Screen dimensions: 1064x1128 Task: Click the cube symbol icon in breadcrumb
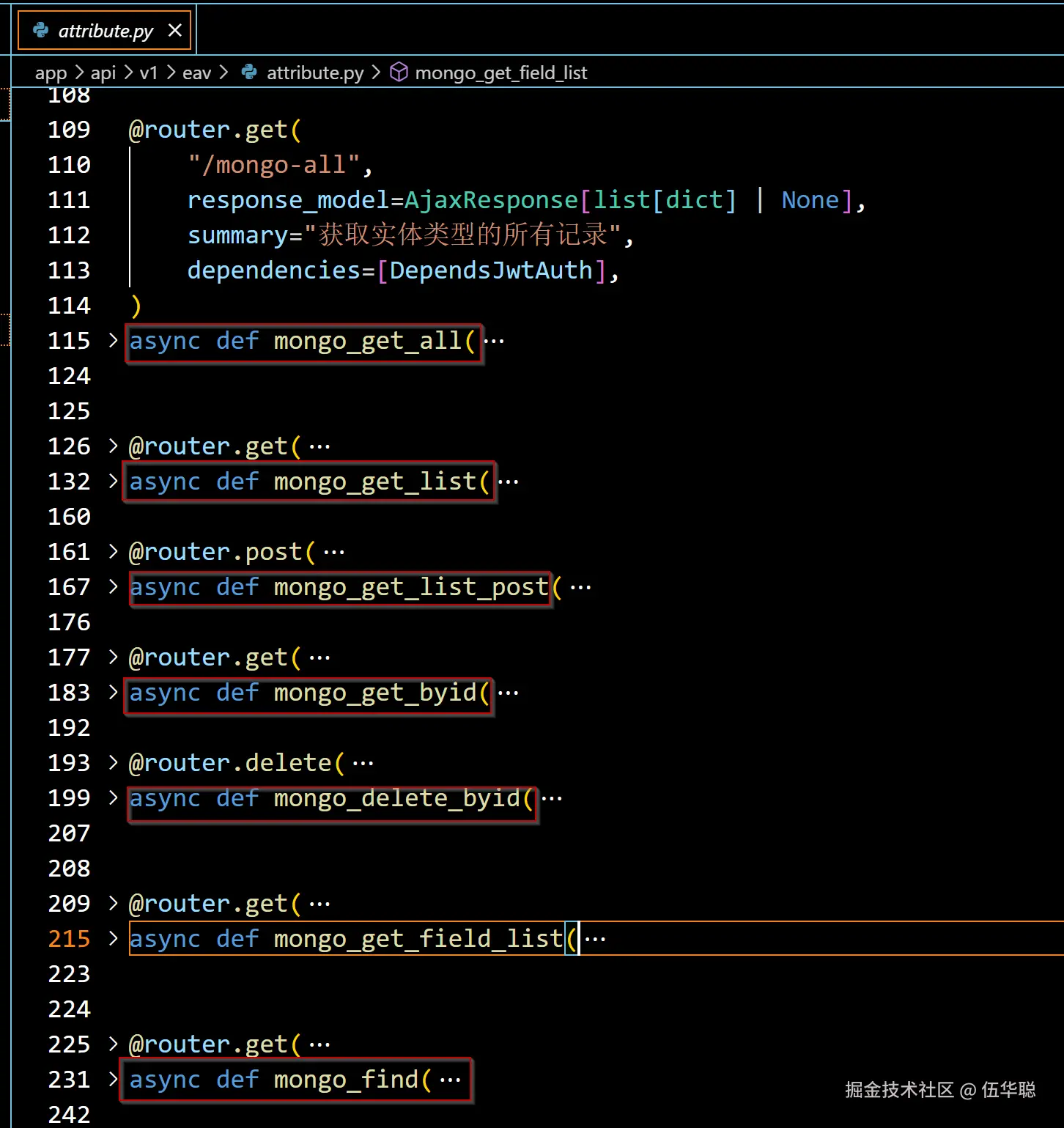399,72
